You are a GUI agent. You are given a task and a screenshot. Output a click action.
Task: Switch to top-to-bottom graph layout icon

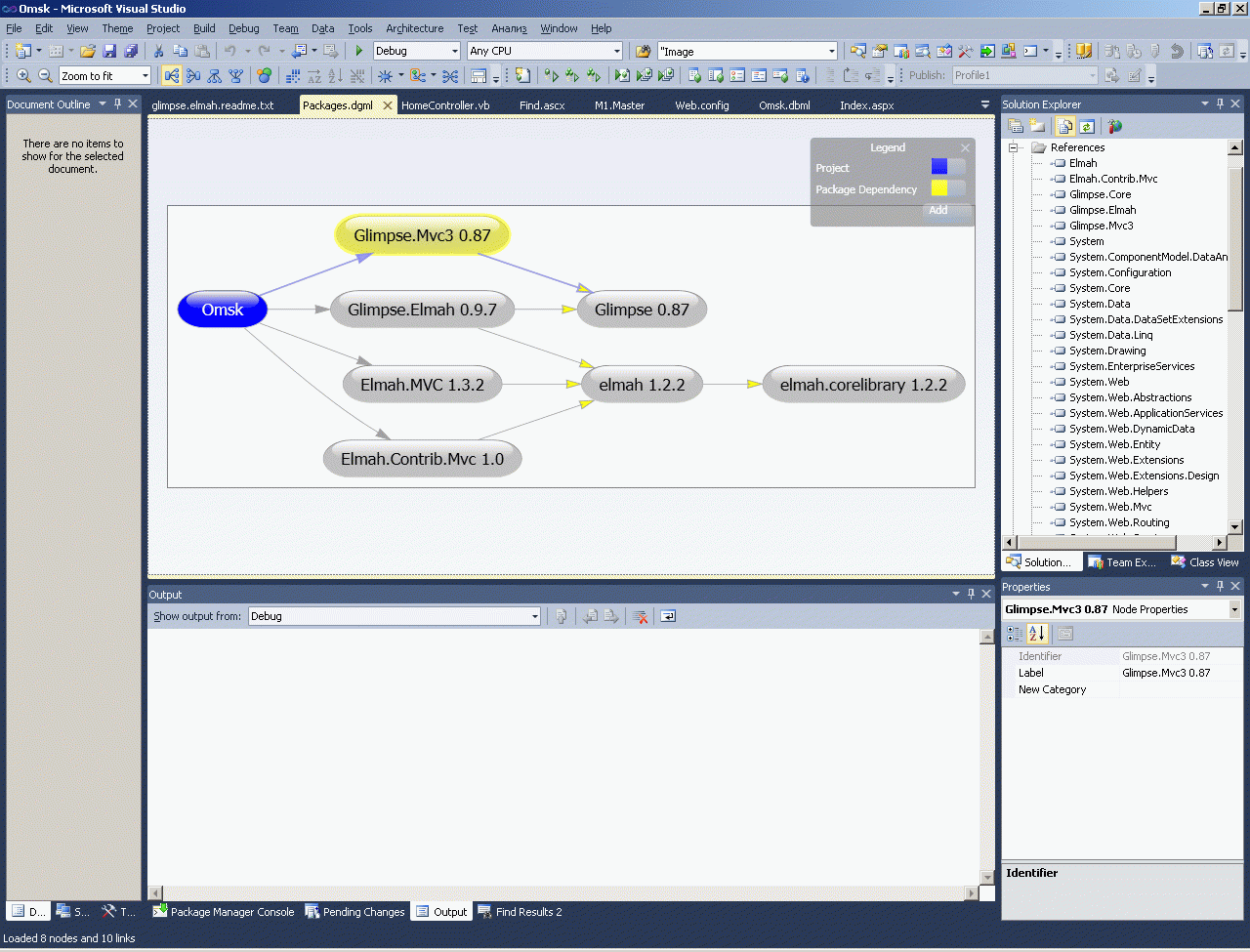pos(215,75)
